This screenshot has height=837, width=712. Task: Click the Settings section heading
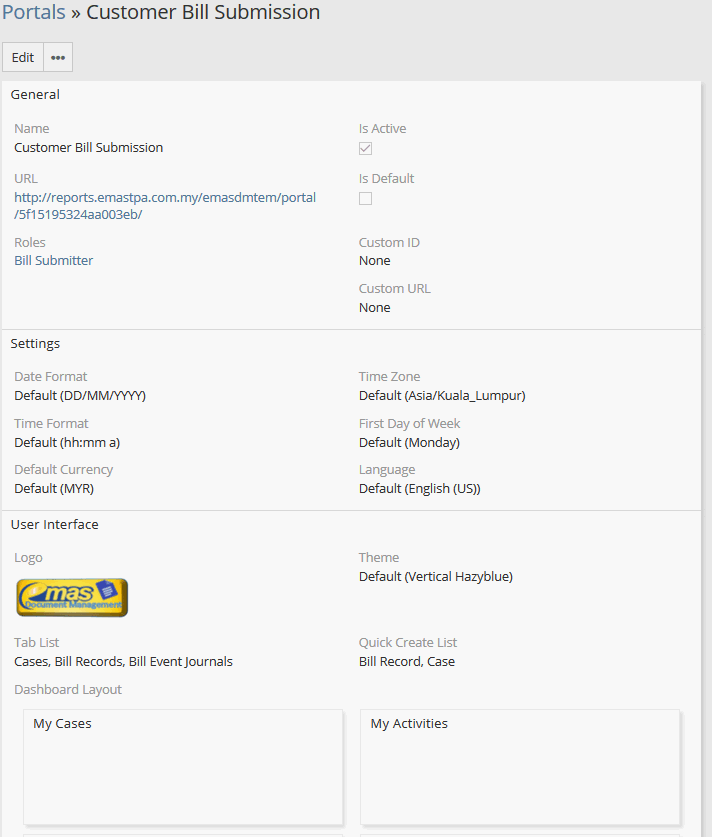(35, 343)
